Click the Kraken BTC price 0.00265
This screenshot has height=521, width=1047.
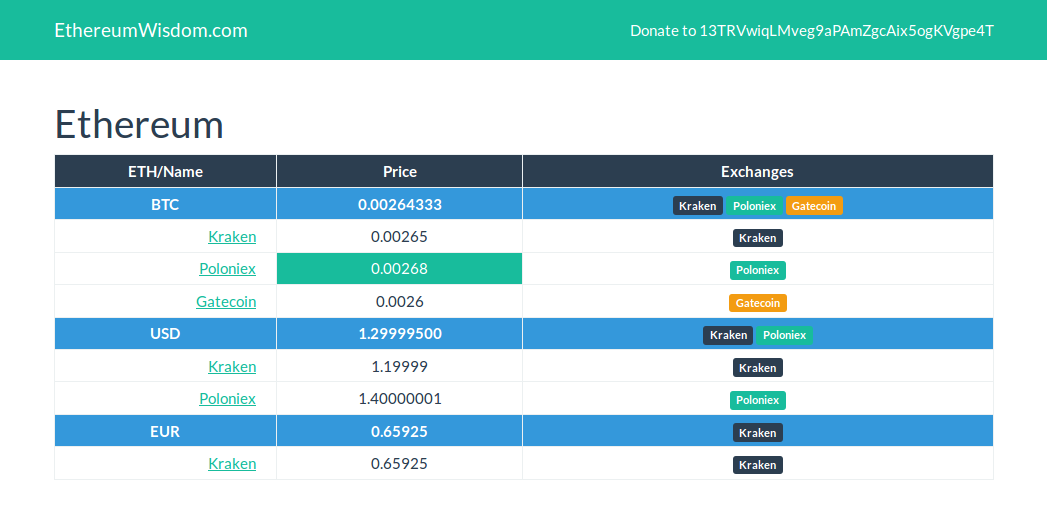[x=399, y=236]
